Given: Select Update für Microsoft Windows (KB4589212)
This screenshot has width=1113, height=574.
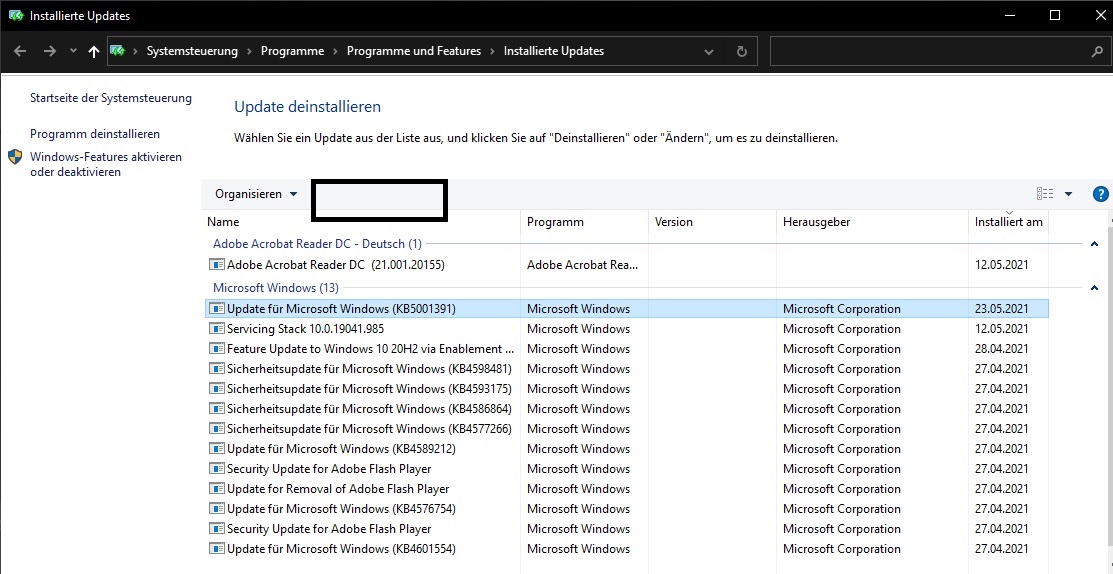Looking at the screenshot, I should point(627,448).
